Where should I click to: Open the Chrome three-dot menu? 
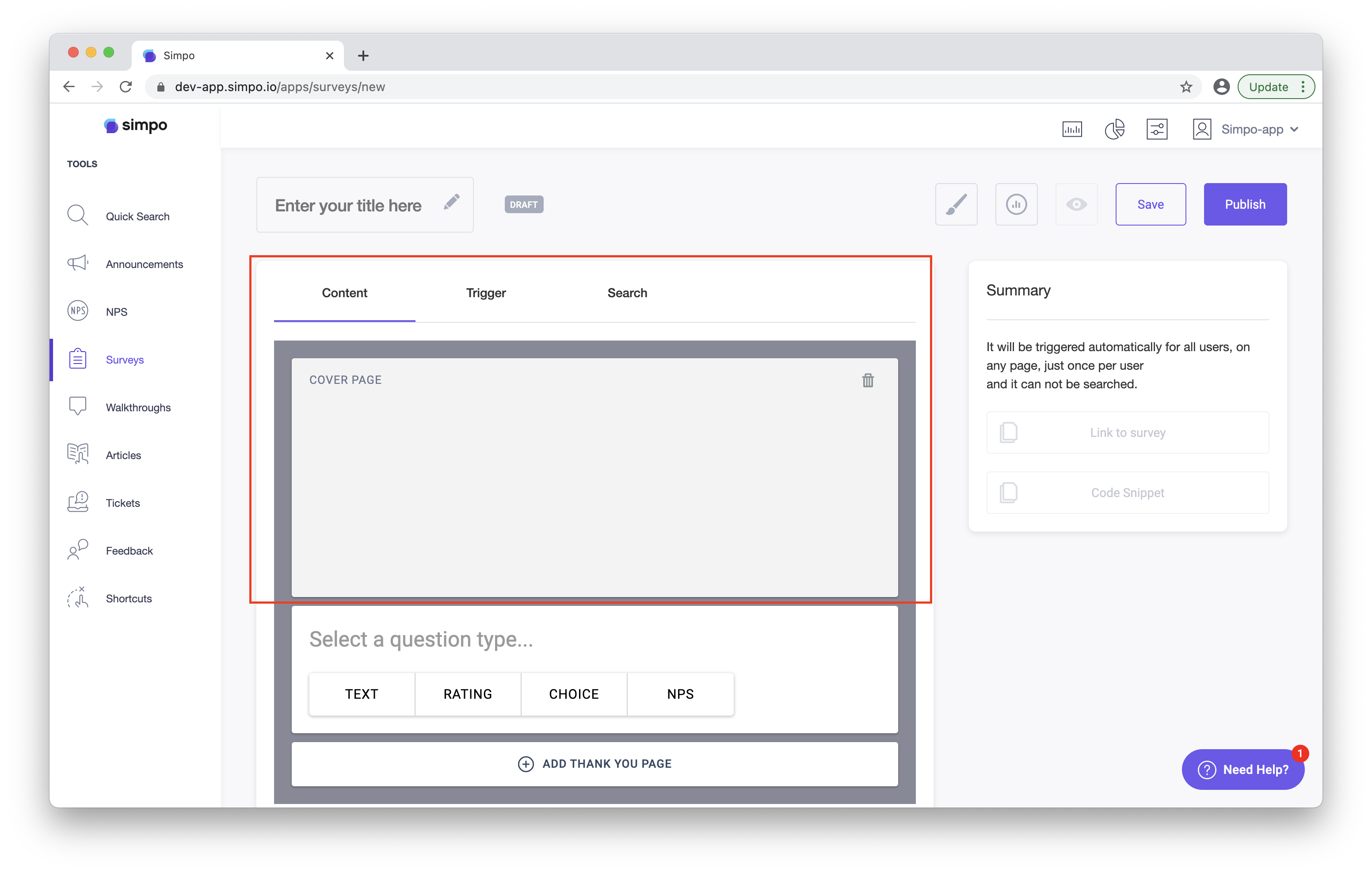pyautogui.click(x=1303, y=87)
